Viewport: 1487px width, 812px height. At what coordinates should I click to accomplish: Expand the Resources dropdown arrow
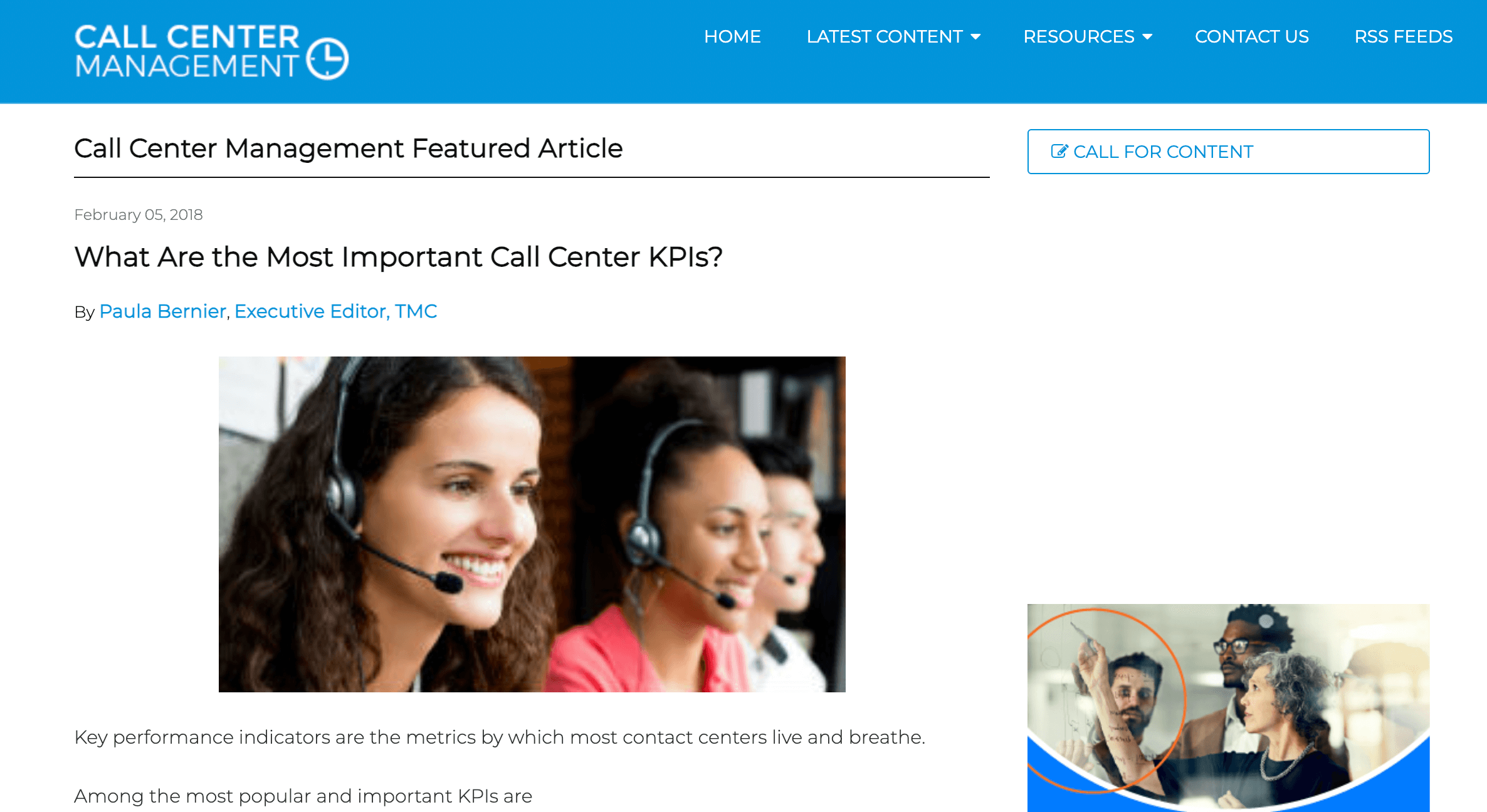(1147, 37)
